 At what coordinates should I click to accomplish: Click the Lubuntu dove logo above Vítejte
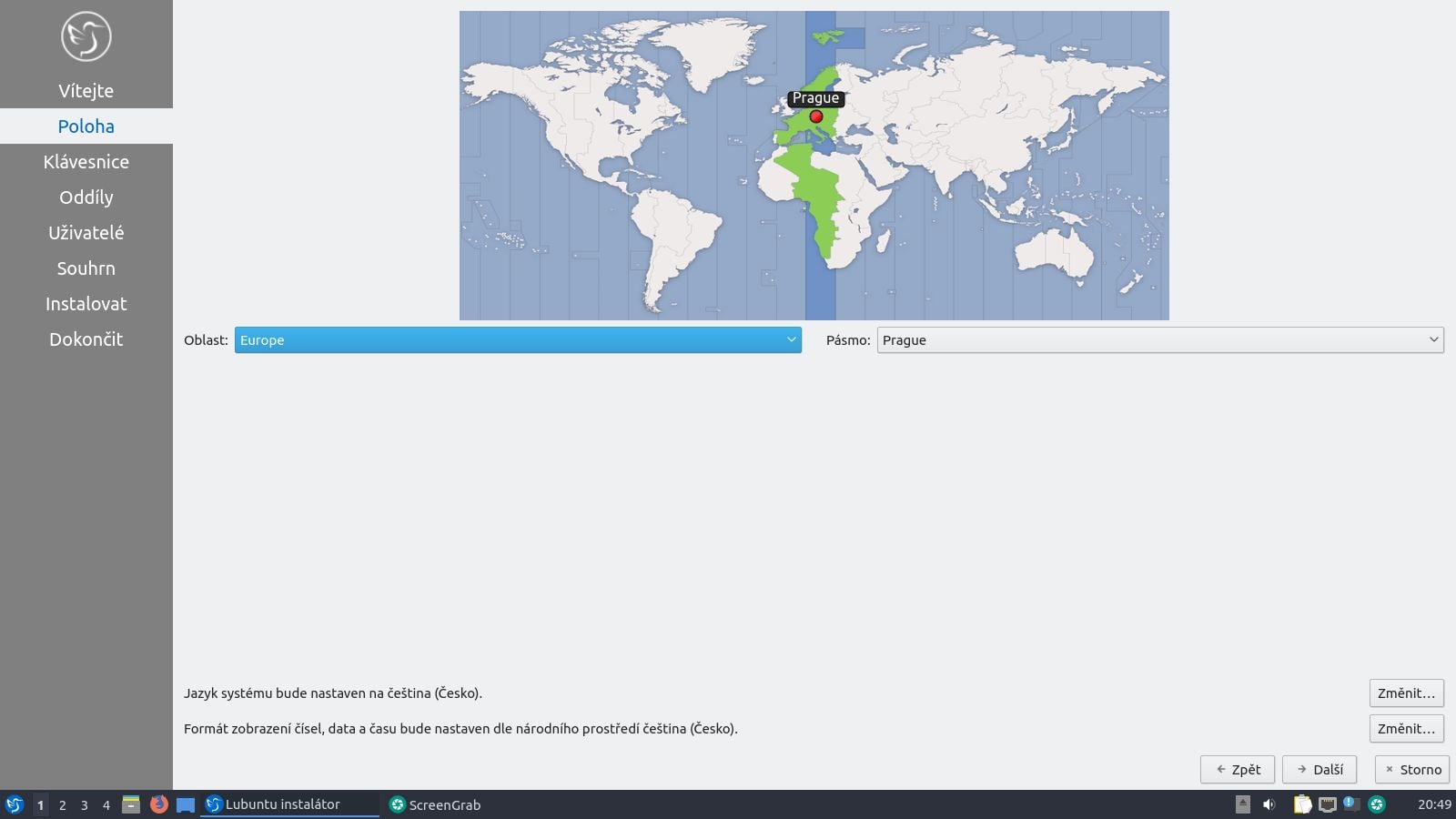[x=86, y=36]
